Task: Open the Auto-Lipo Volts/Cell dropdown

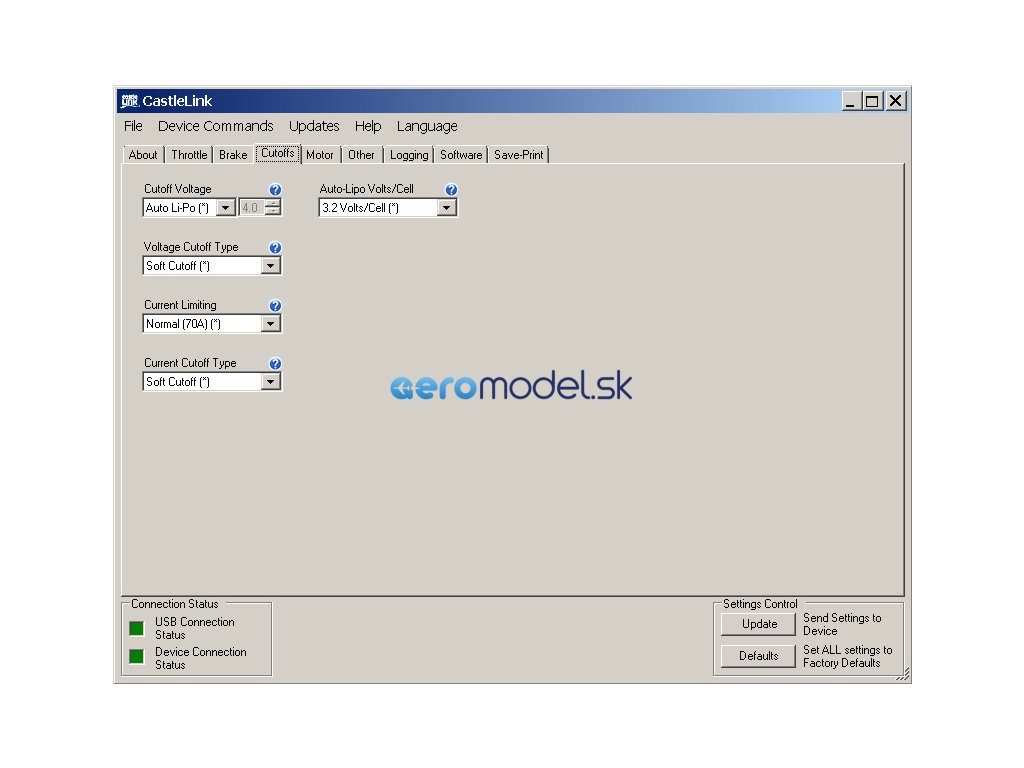Action: point(447,208)
